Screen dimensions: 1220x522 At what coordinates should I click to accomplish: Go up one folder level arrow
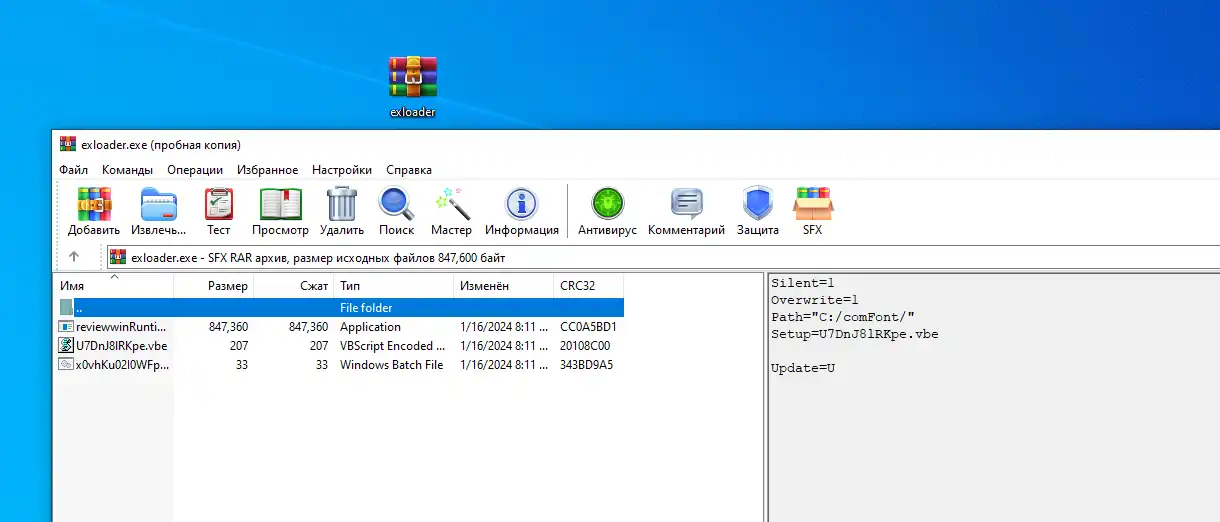click(x=74, y=257)
